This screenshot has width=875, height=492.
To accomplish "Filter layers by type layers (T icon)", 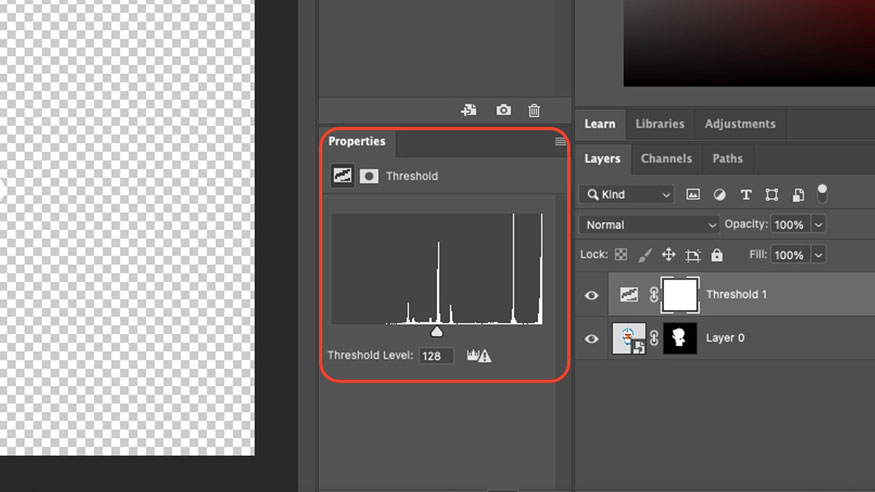I will [746, 194].
